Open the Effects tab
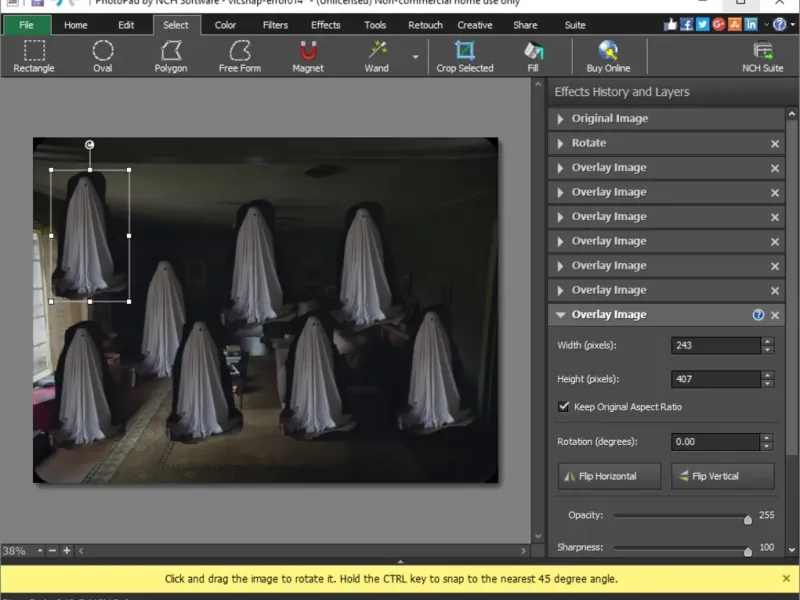 click(326, 25)
